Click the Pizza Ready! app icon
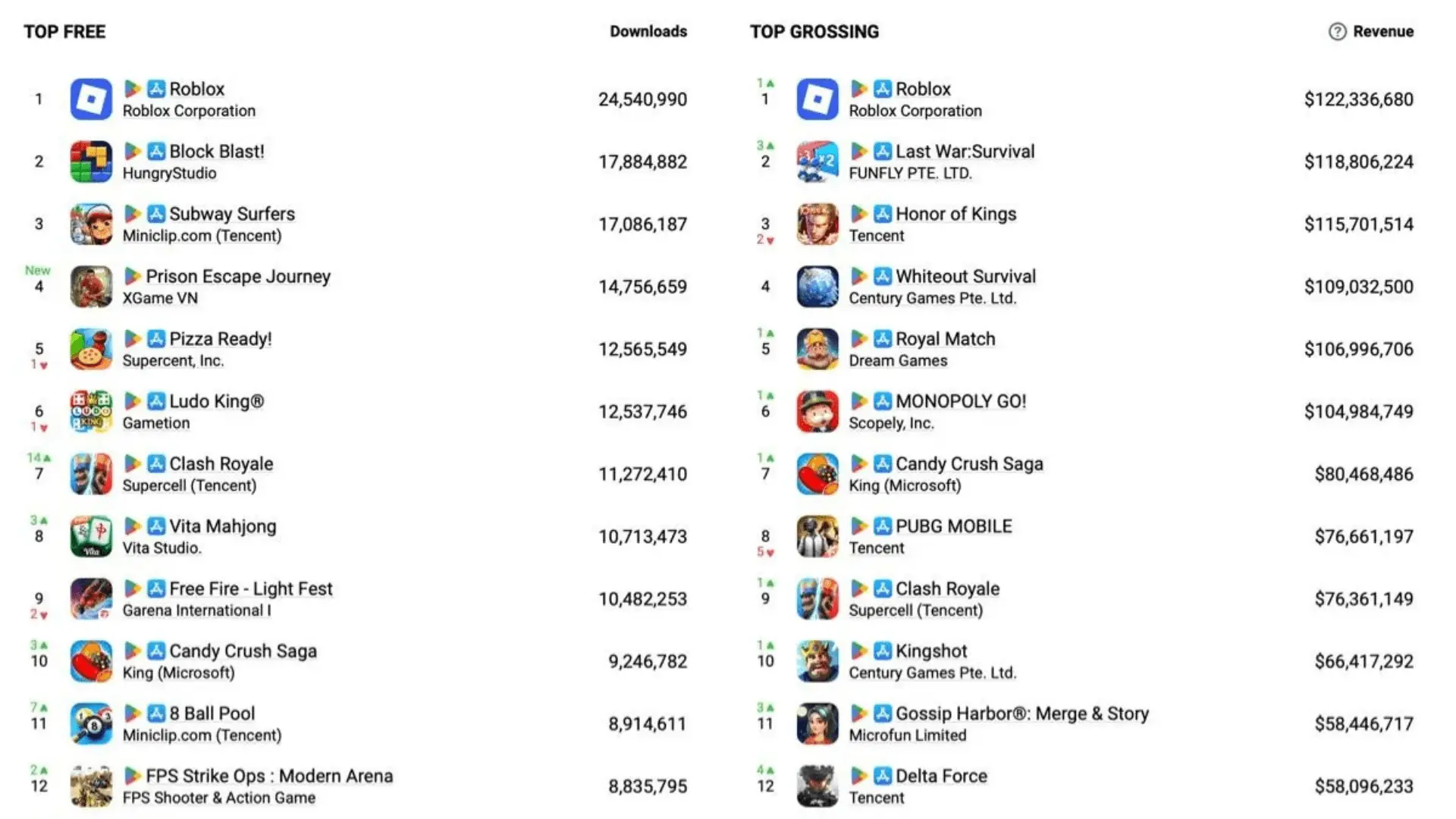This screenshot has width=1456, height=819. click(90, 349)
